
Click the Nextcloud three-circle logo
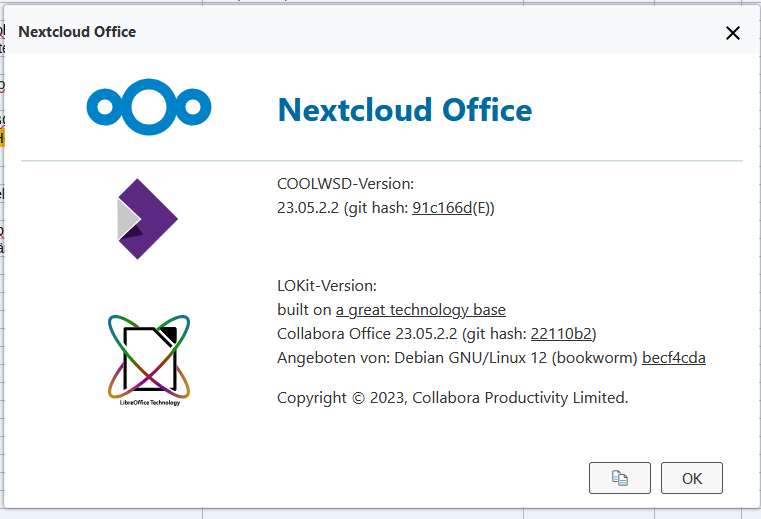tap(149, 107)
